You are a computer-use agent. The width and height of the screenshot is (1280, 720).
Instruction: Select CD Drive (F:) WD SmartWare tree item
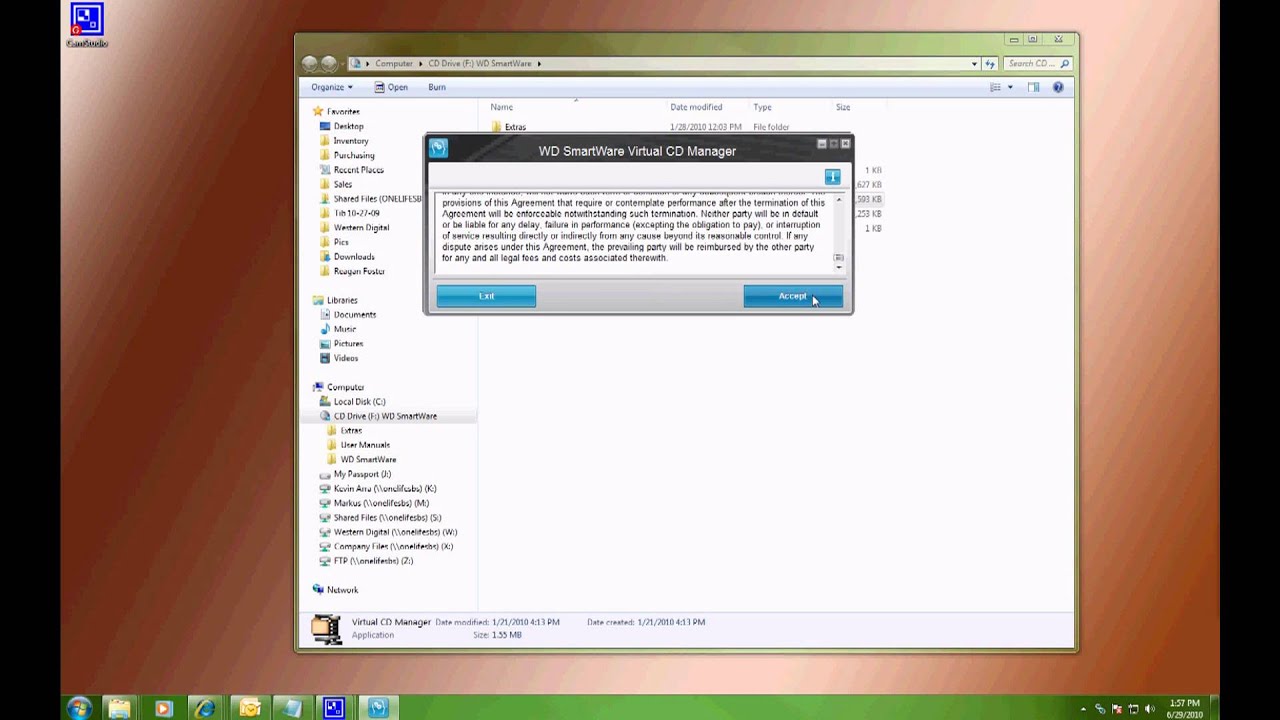click(x=385, y=416)
